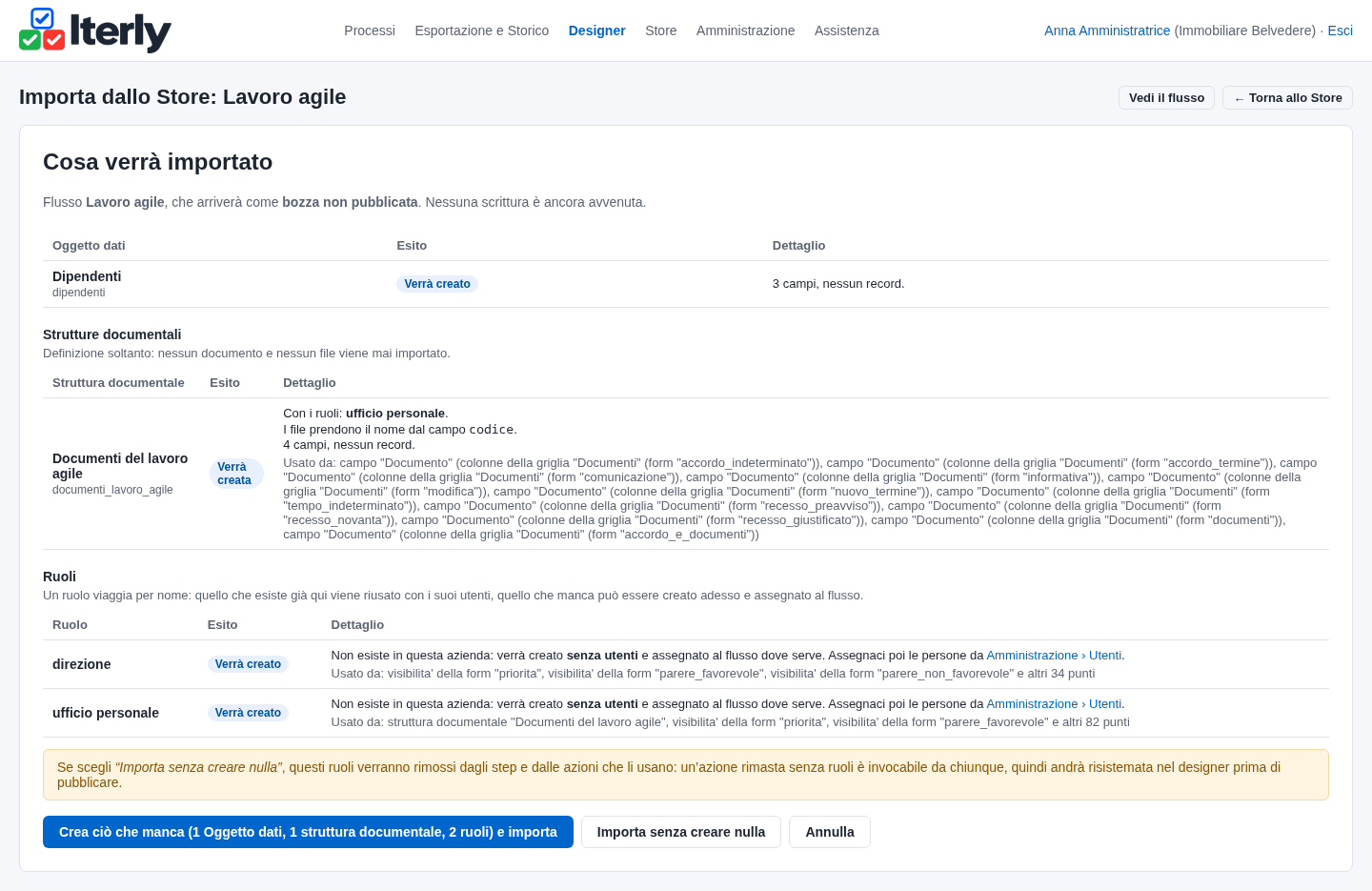Click the Verrà creato badge for ufficio personale
1372x891 pixels.
(248, 713)
